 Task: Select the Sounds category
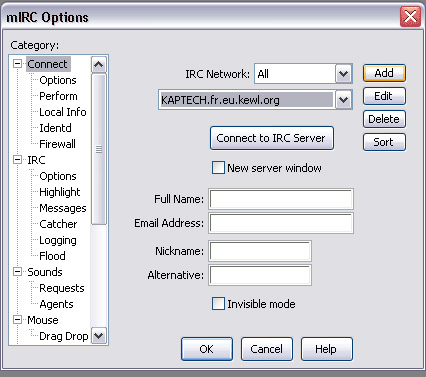click(45, 272)
